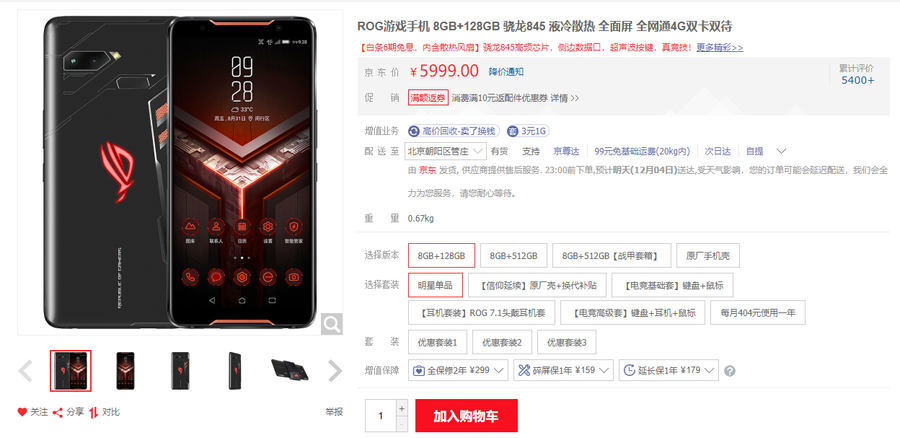Click the heart 关注 favorite icon

(x=22, y=412)
